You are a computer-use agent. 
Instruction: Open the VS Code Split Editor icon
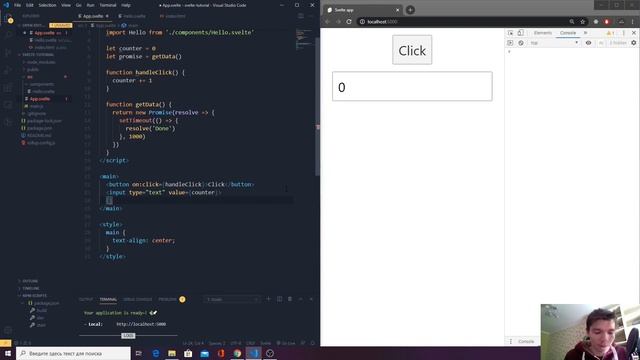click(301, 16)
